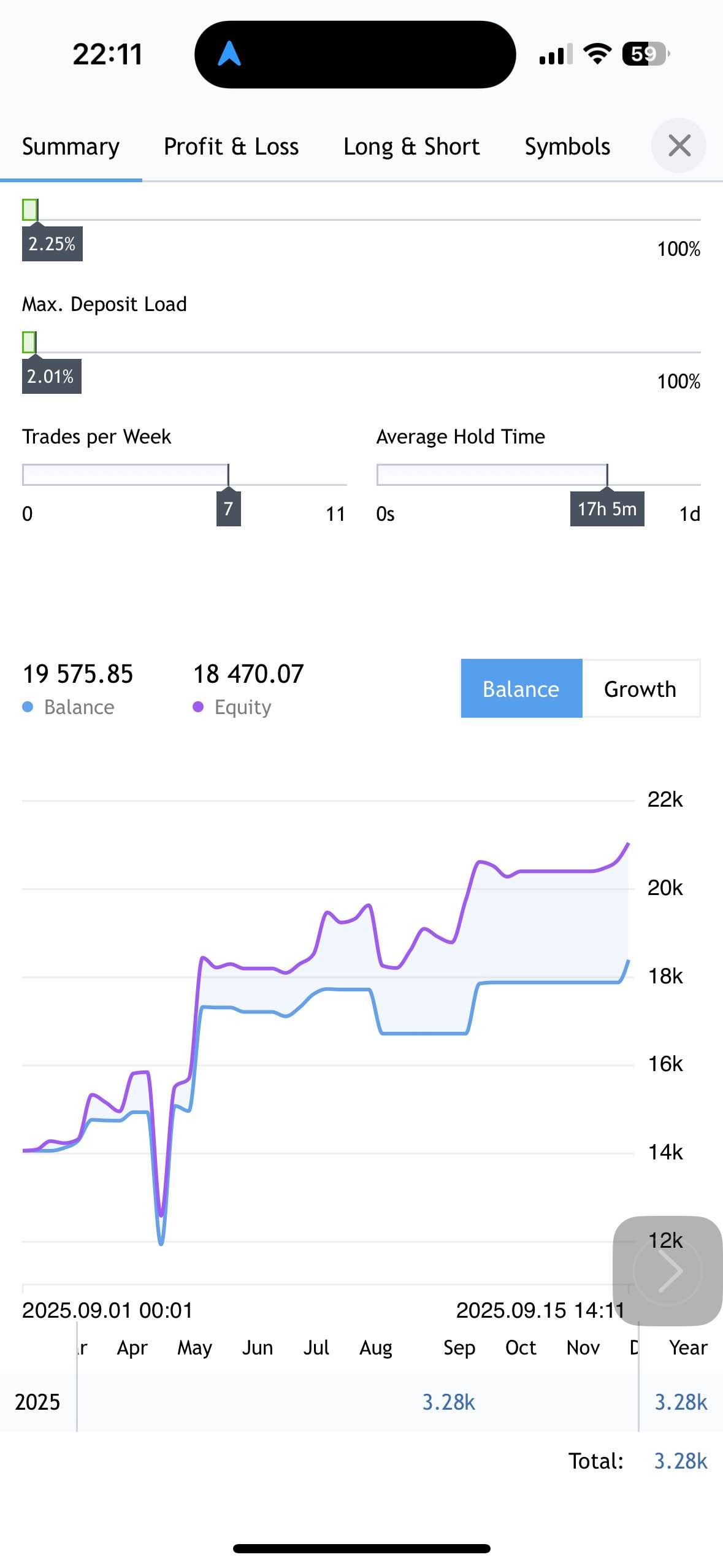The height and width of the screenshot is (1568, 723).
Task: Switch chart view to Balance
Action: pos(521,689)
